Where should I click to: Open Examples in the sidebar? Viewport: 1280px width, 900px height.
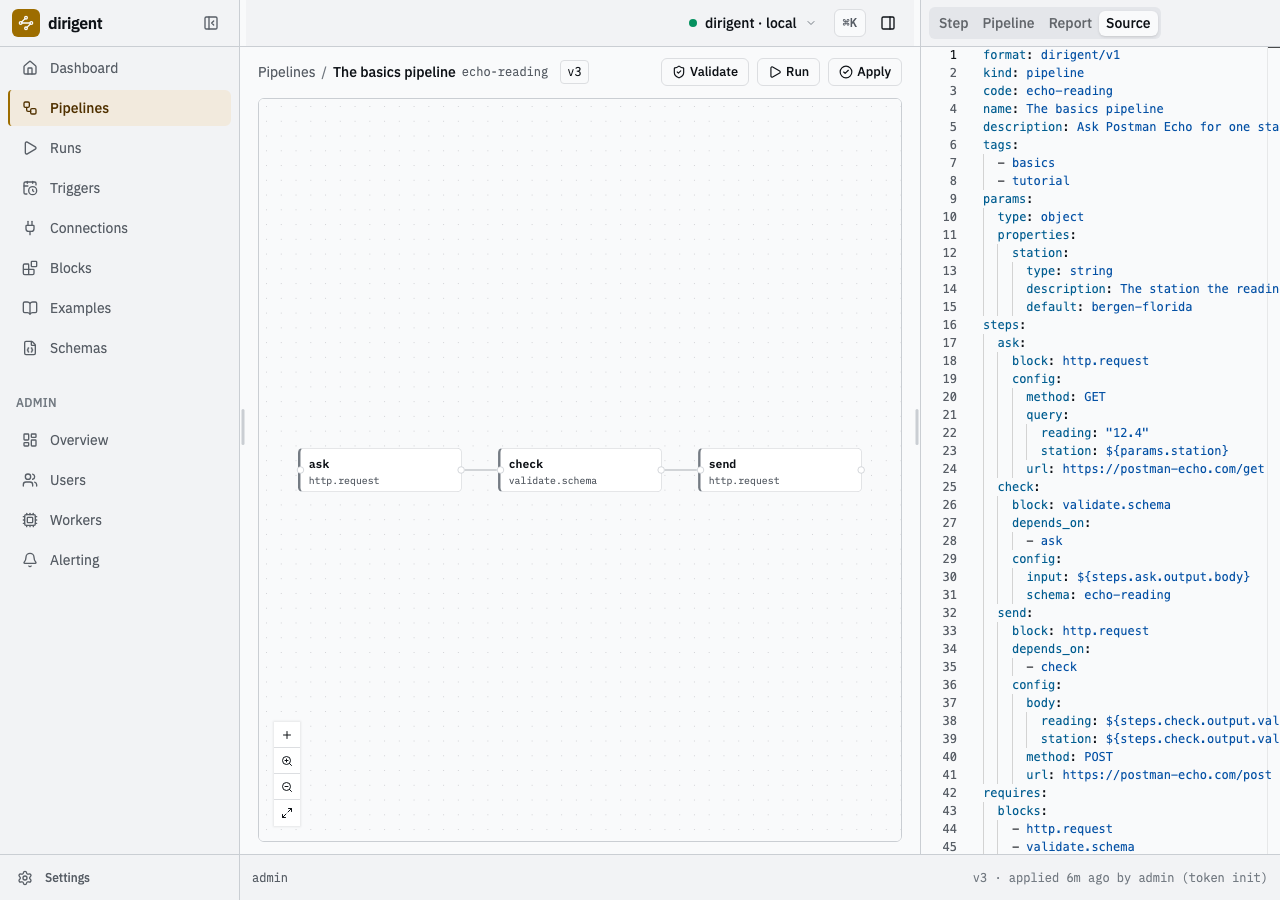(119, 308)
